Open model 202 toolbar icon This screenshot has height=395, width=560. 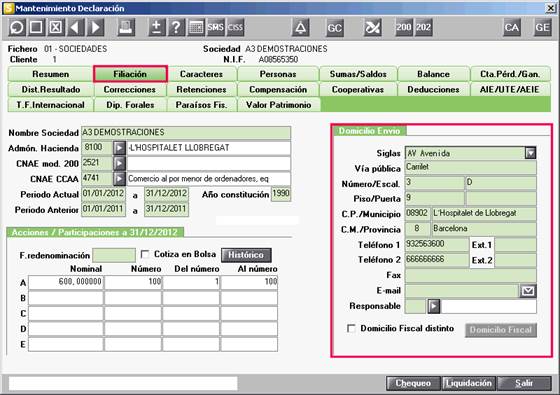(x=423, y=27)
